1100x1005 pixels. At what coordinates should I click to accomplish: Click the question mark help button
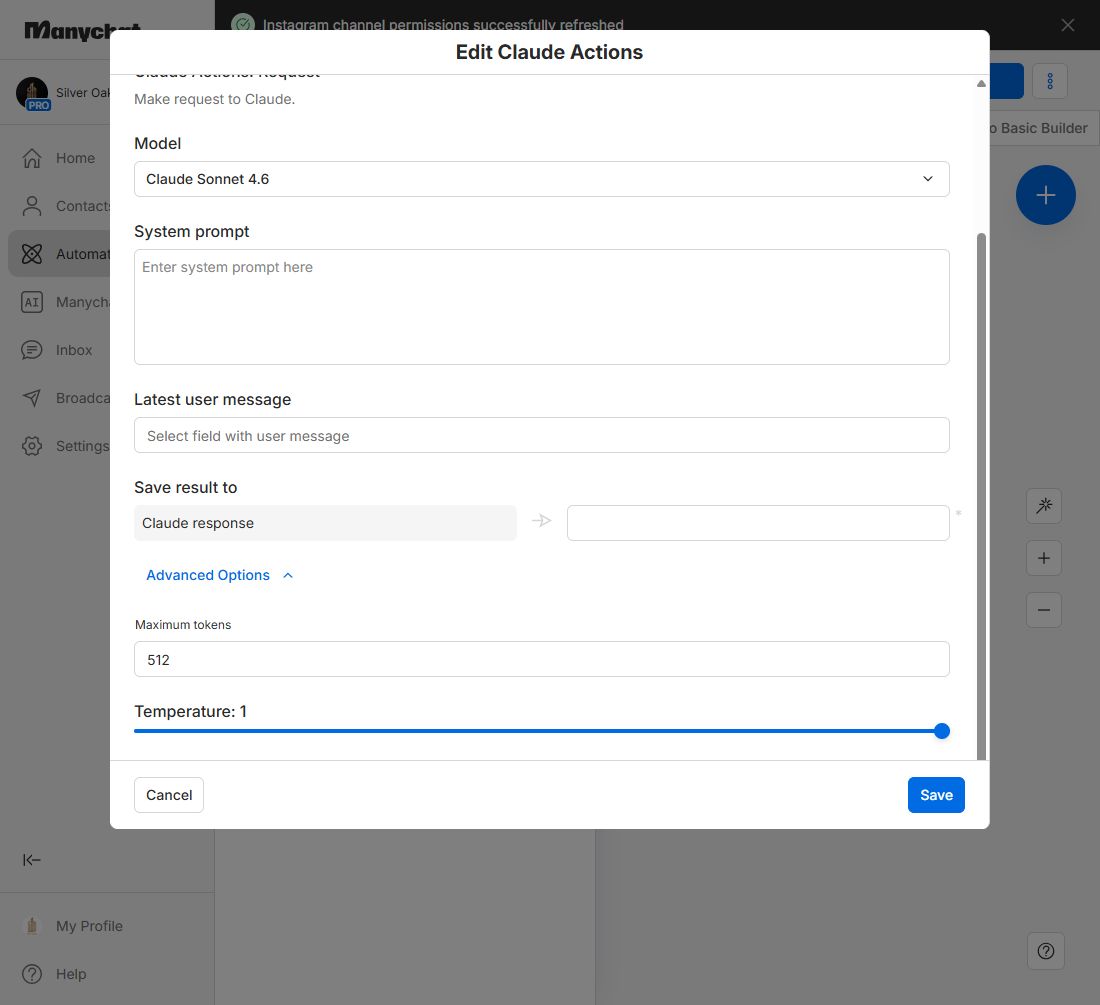pos(1045,951)
